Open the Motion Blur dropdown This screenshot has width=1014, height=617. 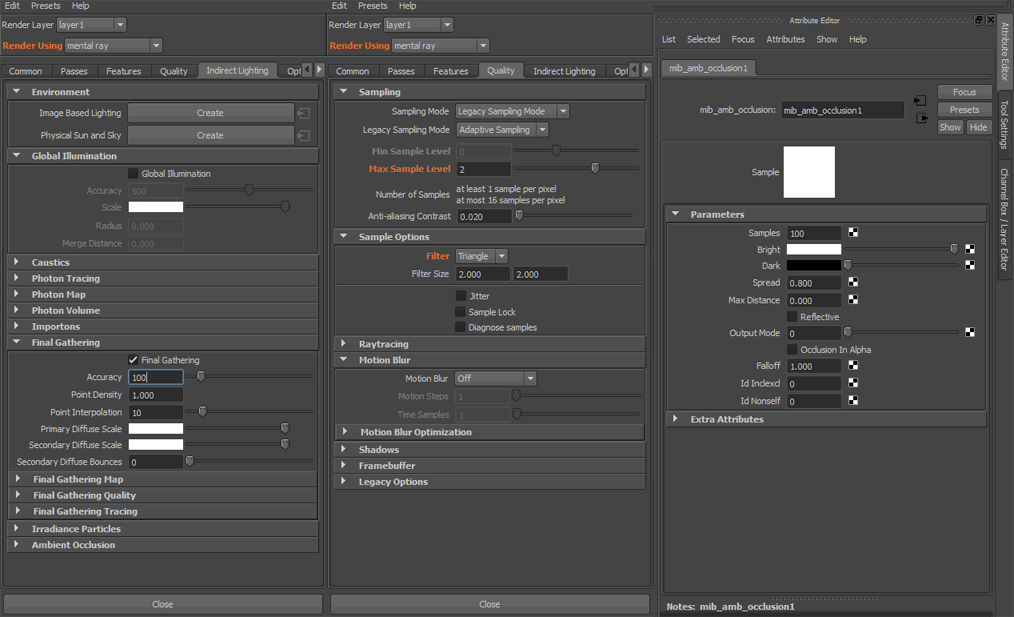tap(495, 378)
